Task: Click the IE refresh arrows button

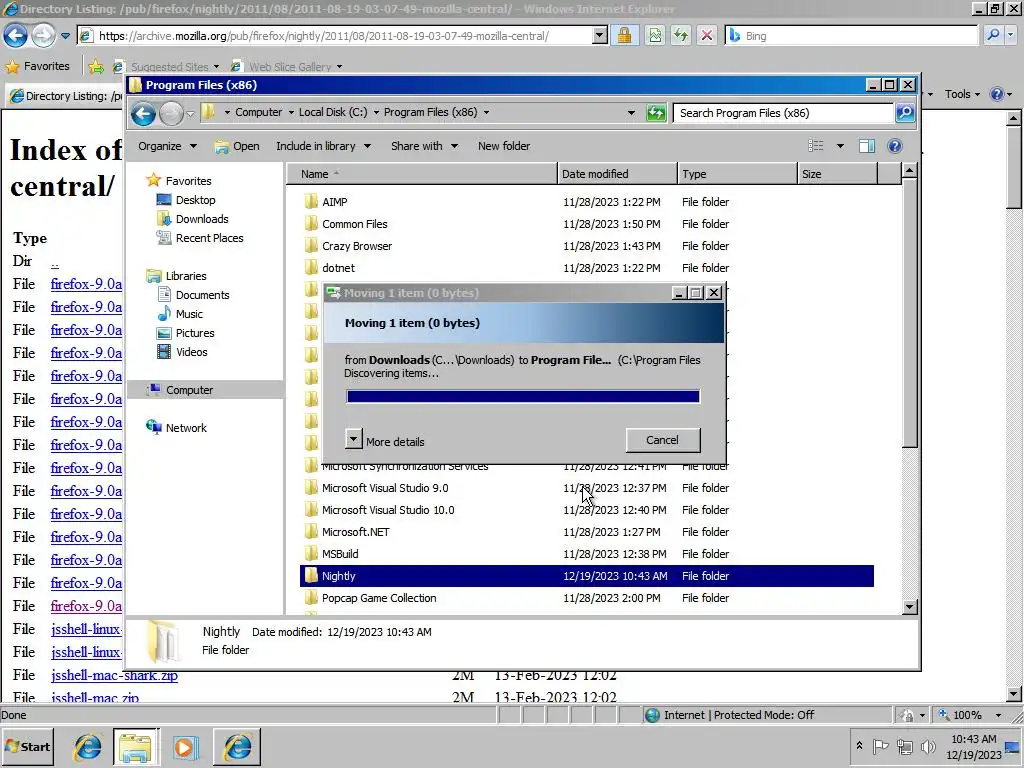Action: 680,35
